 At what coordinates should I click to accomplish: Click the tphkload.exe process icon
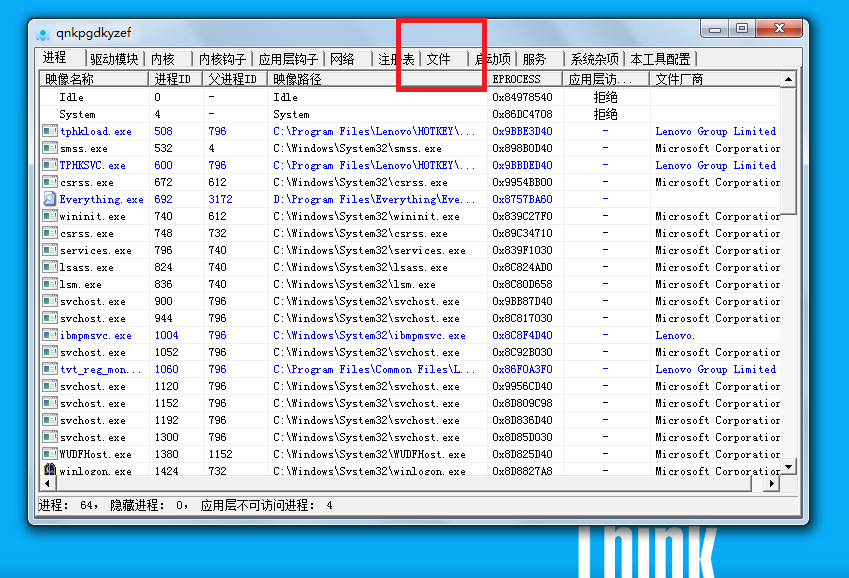(50, 131)
